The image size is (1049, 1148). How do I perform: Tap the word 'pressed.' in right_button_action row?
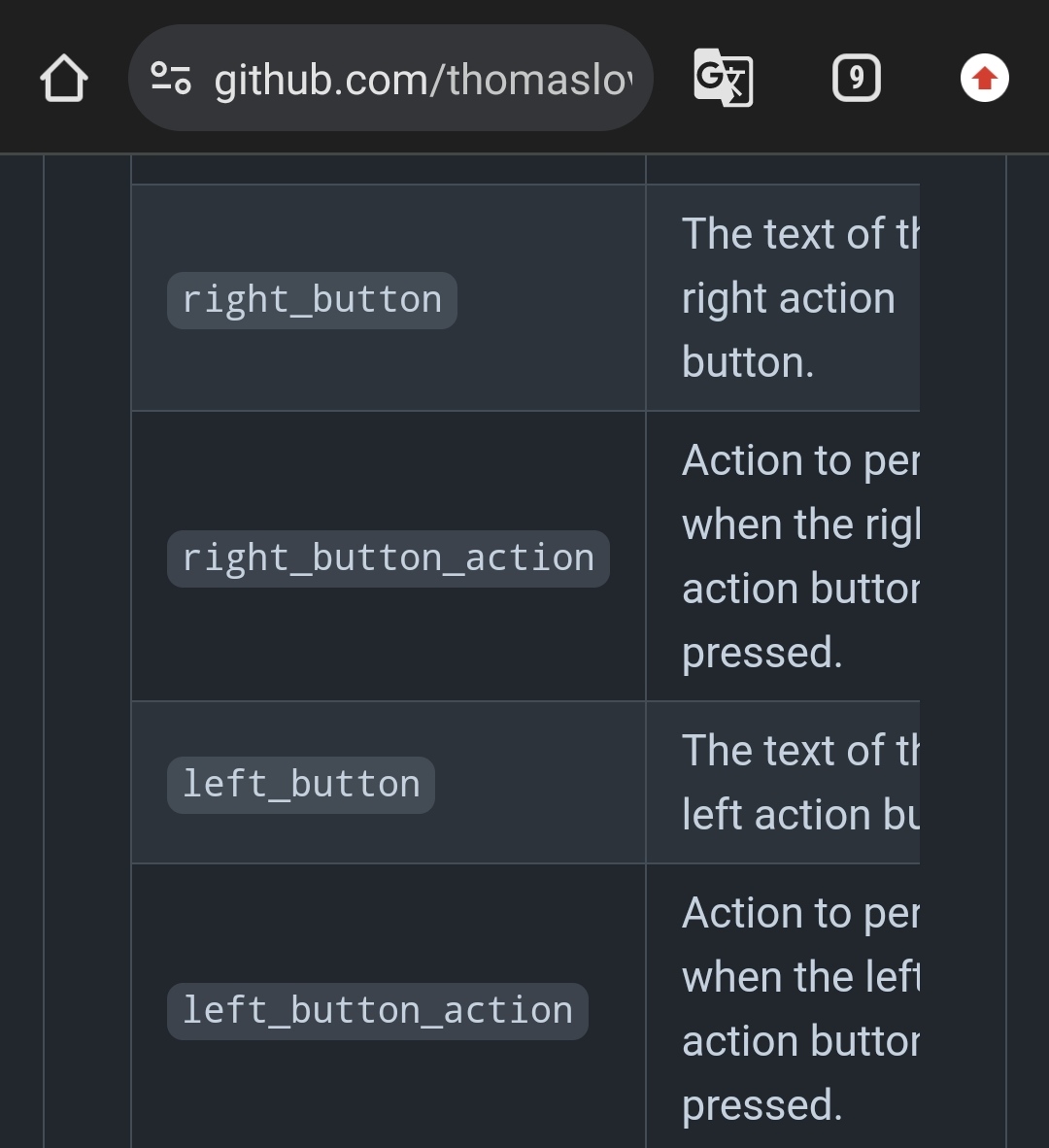pyautogui.click(x=762, y=653)
